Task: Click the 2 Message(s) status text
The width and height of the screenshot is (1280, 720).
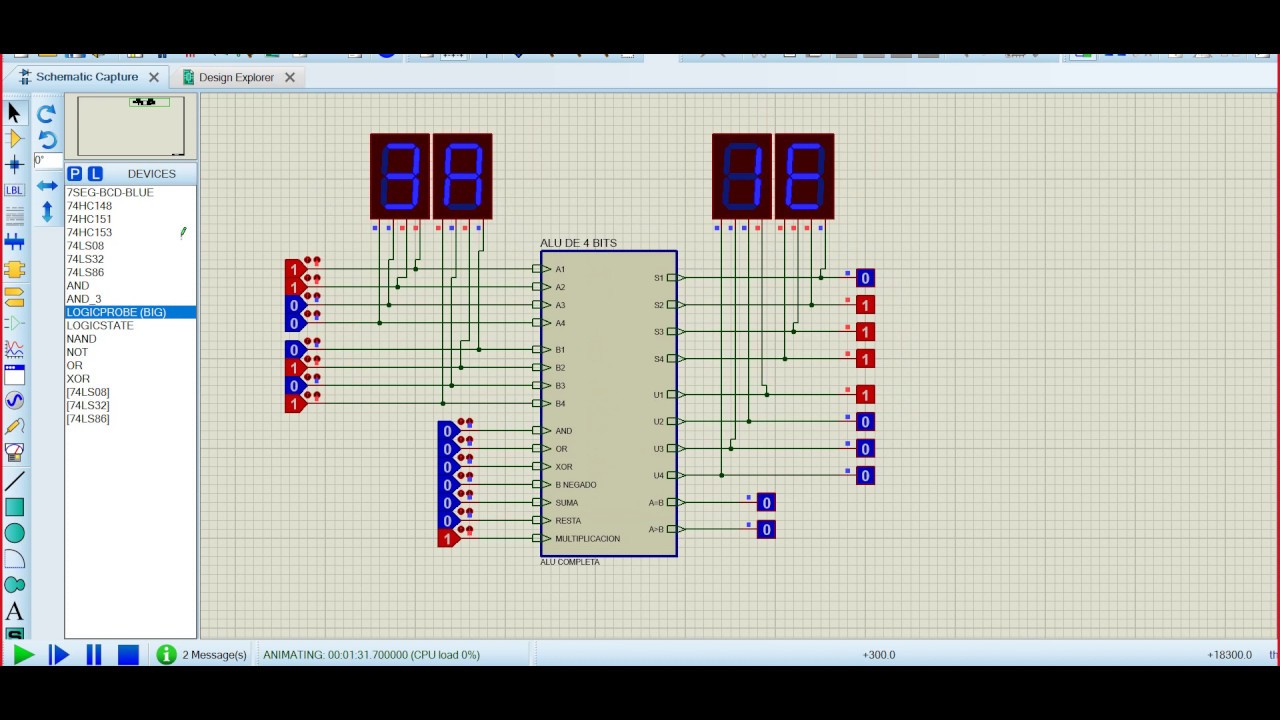Action: click(x=214, y=655)
